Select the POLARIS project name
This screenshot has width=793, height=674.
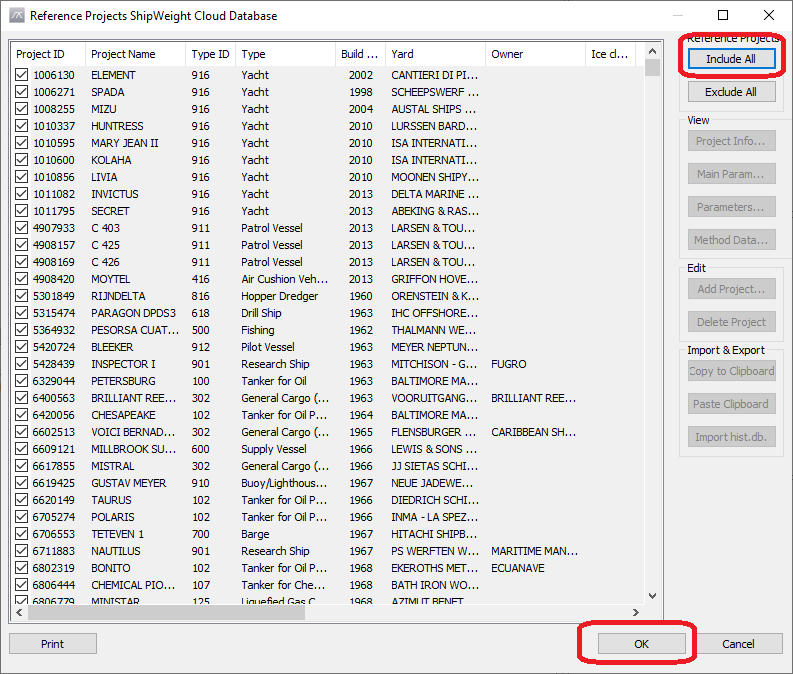(113, 517)
